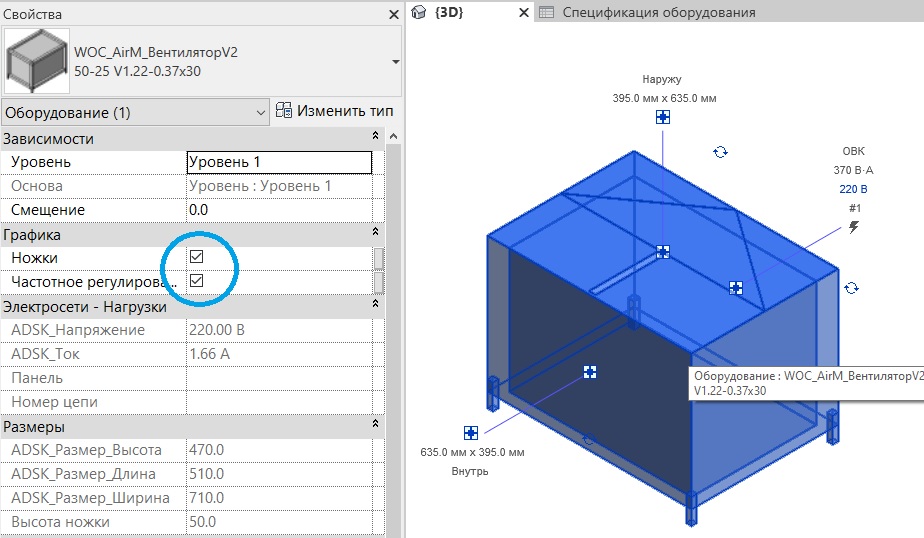Close the Свойства properties panel
The width and height of the screenshot is (924, 538).
[x=394, y=14]
